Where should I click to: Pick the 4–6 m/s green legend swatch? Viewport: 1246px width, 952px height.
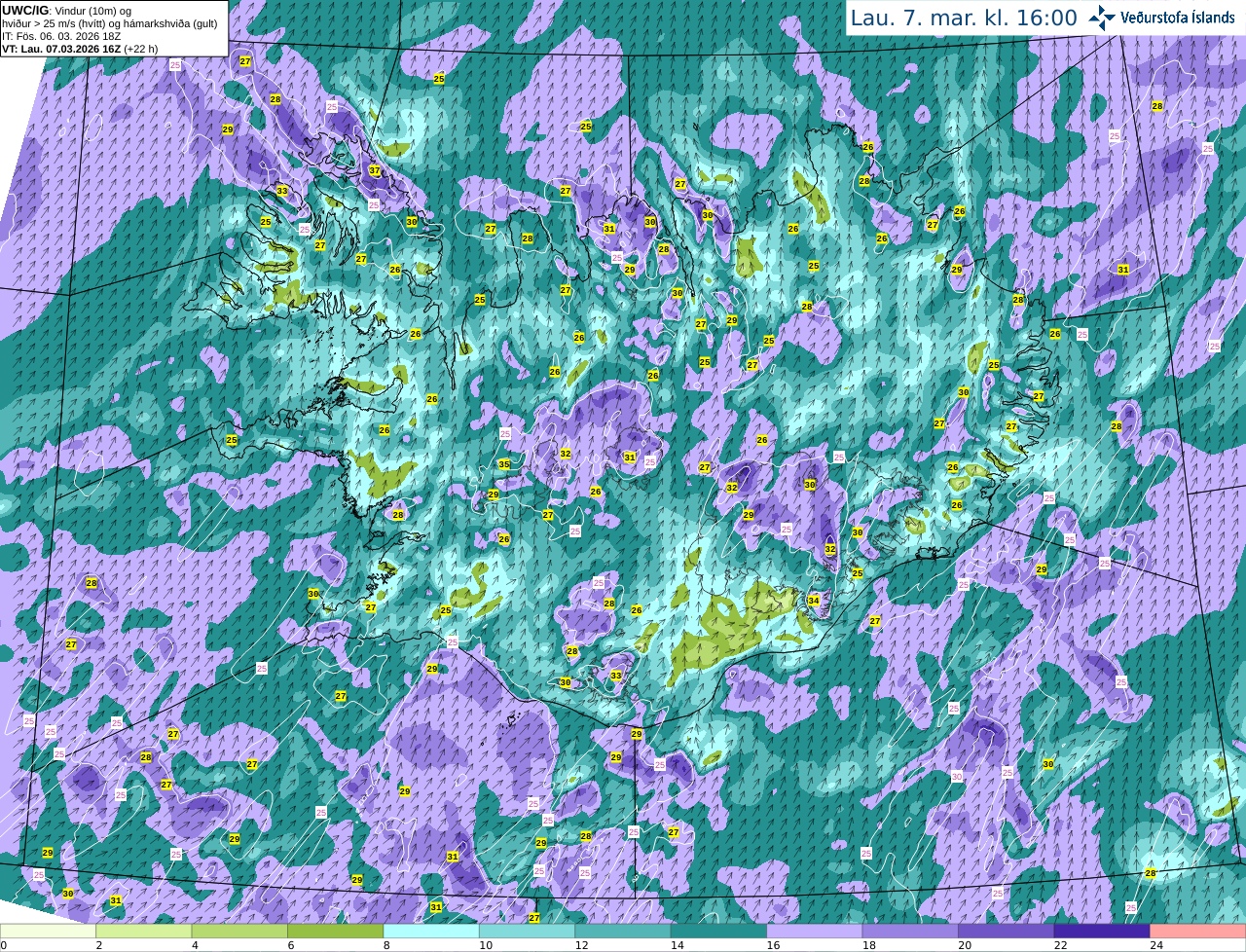pos(239,932)
